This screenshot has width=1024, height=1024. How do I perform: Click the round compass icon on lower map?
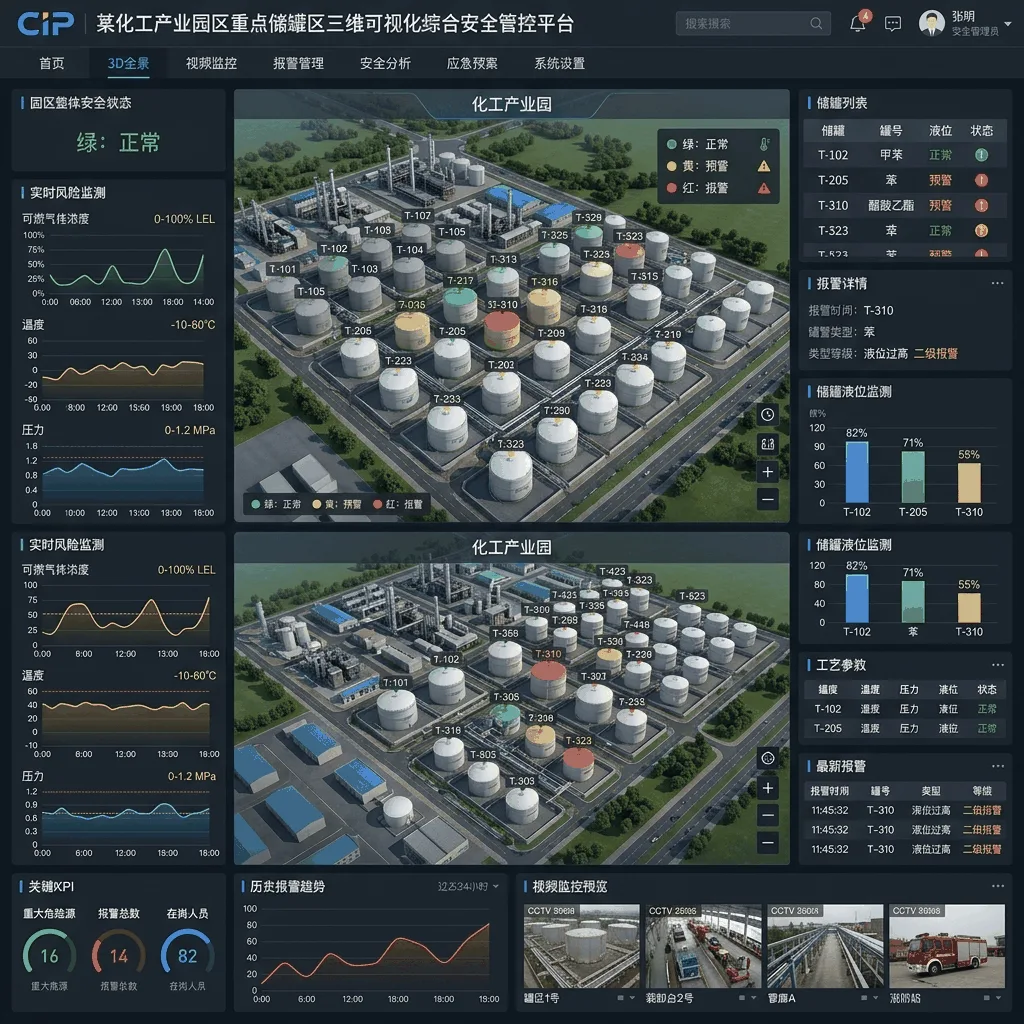(767, 758)
